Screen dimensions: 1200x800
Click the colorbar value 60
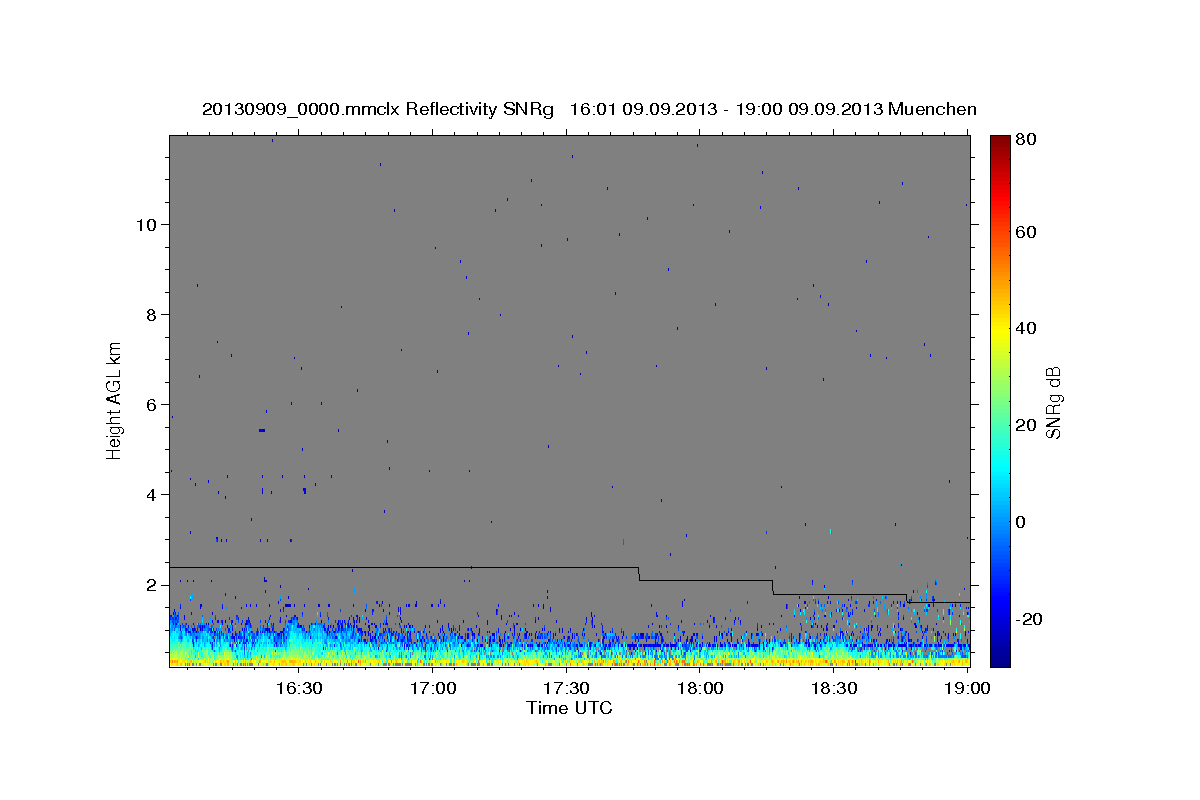coord(1027,232)
